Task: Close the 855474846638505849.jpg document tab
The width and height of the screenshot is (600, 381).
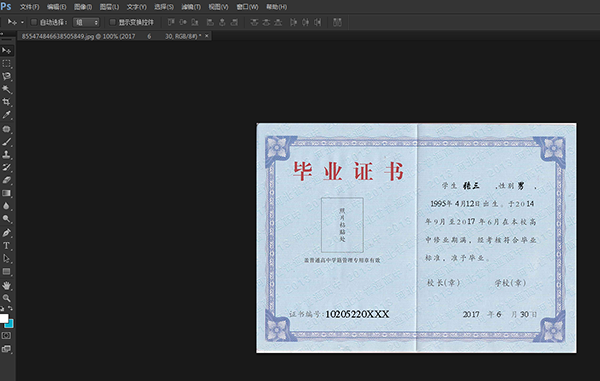Action: 207,36
